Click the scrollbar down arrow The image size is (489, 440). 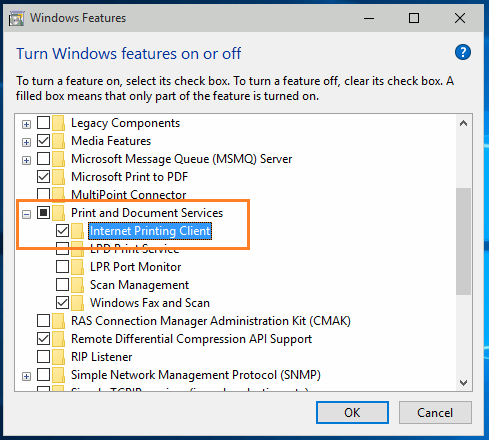[x=463, y=382]
